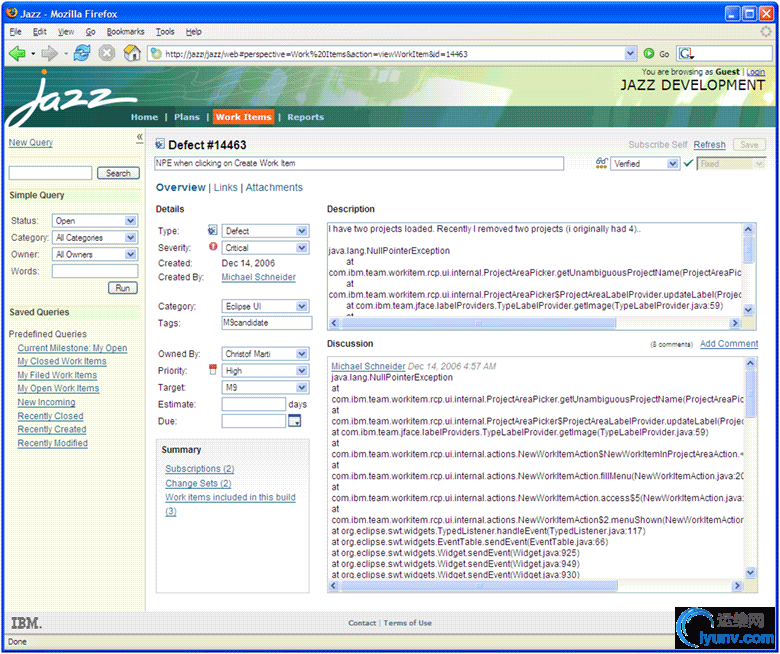780x654 pixels.
Task: Click the defect icon beside Defect #14463
Action: click(x=160, y=145)
